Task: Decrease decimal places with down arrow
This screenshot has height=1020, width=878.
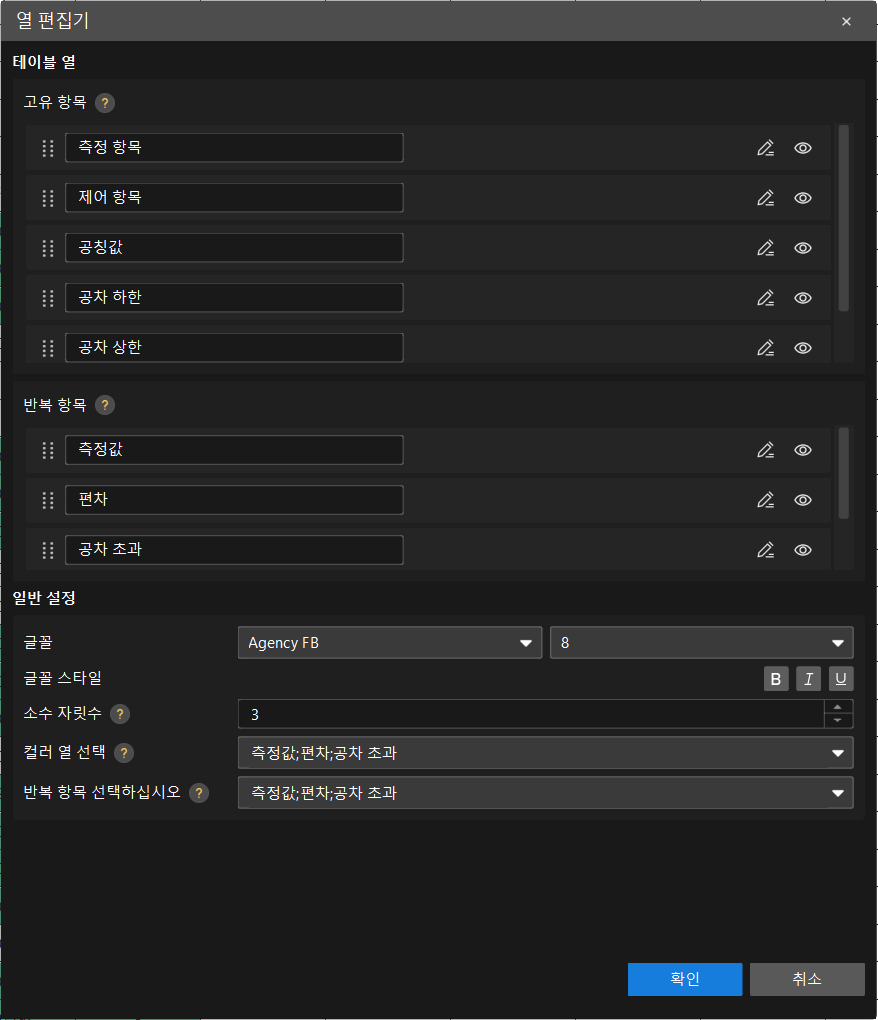Action: [838, 720]
